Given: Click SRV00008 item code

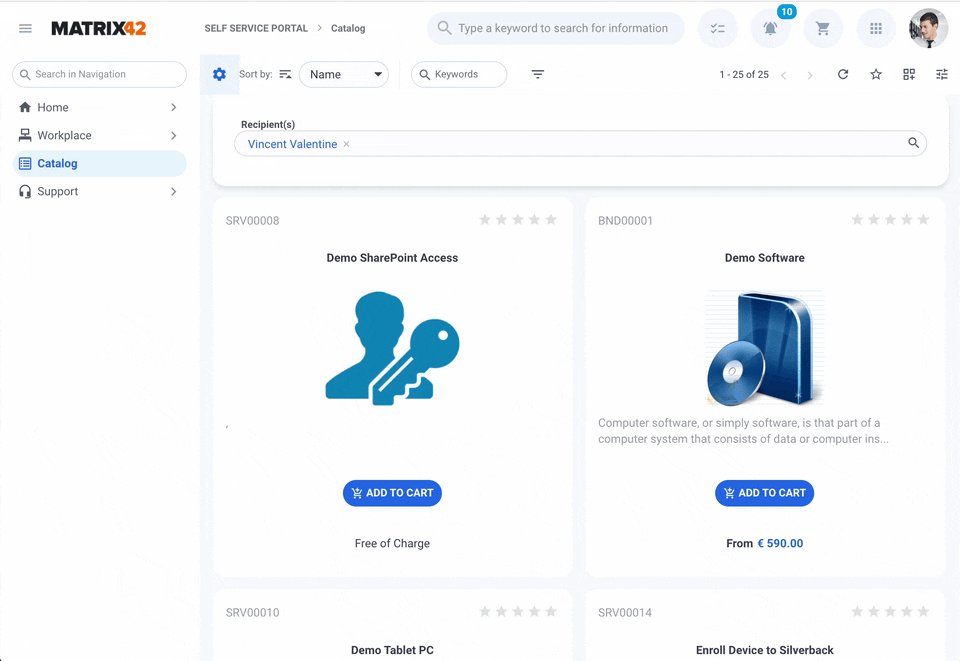Looking at the screenshot, I should coord(252,221).
